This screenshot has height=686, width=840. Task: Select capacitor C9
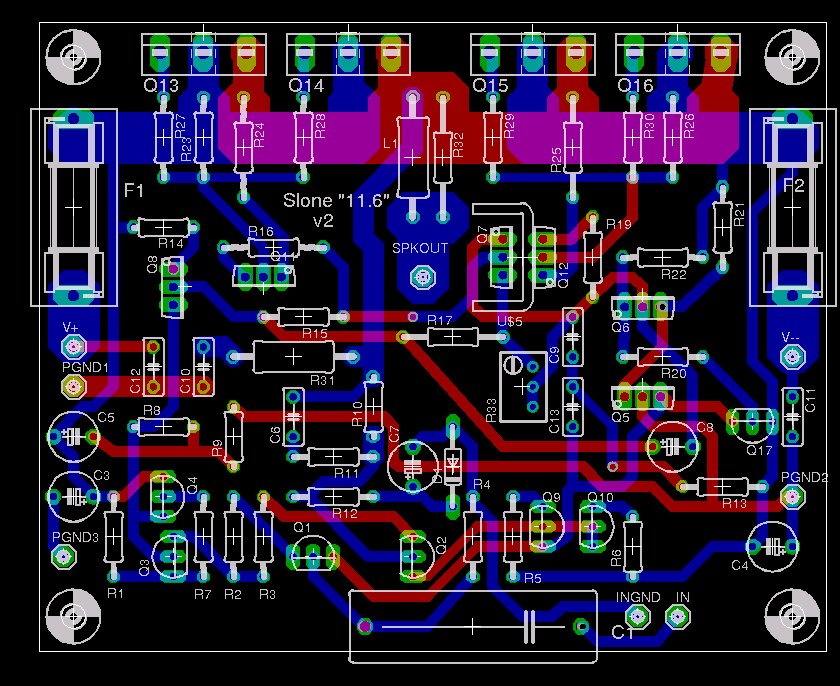coord(573,337)
